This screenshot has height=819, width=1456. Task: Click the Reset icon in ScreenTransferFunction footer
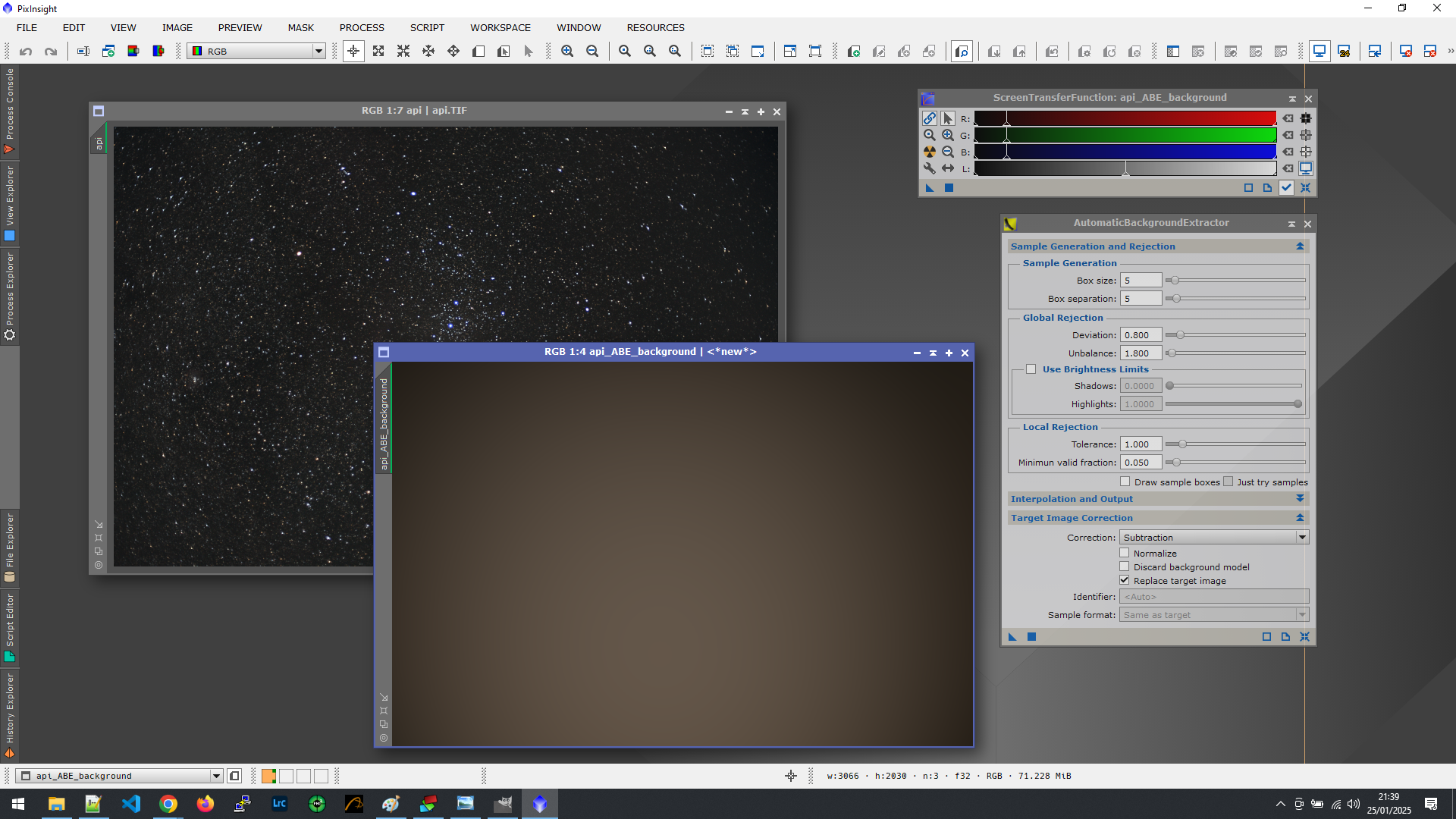point(1305,188)
